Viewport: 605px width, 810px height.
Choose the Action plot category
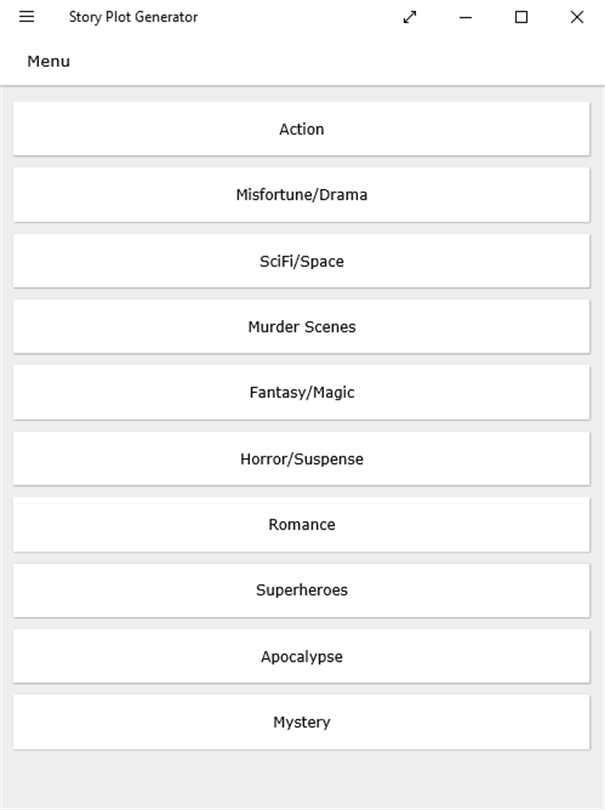(x=301, y=129)
